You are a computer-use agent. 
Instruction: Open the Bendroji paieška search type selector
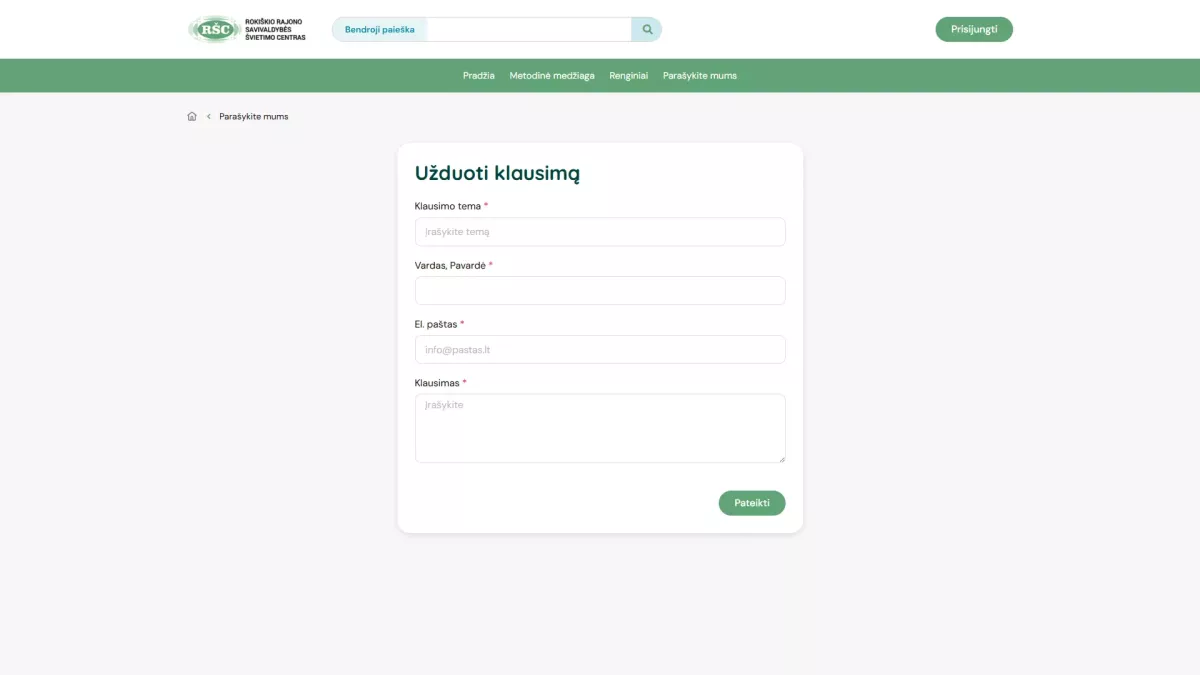coord(380,30)
